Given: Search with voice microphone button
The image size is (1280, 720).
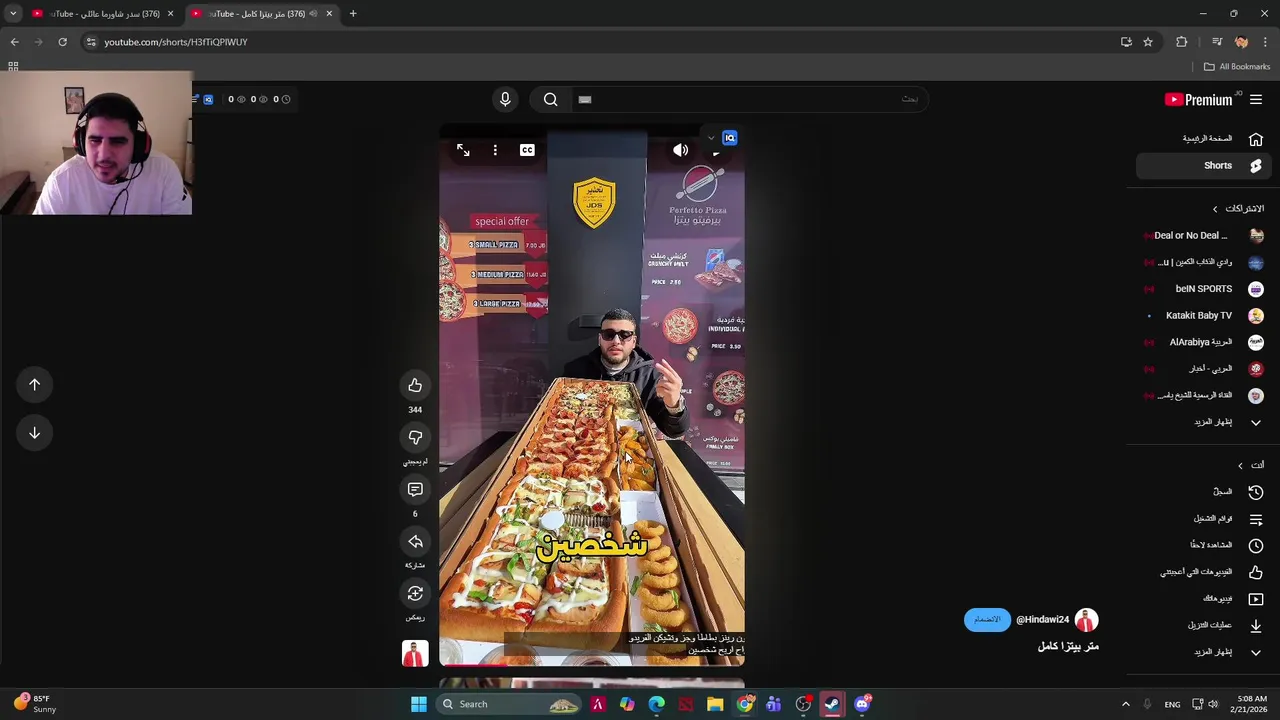Looking at the screenshot, I should 505,99.
